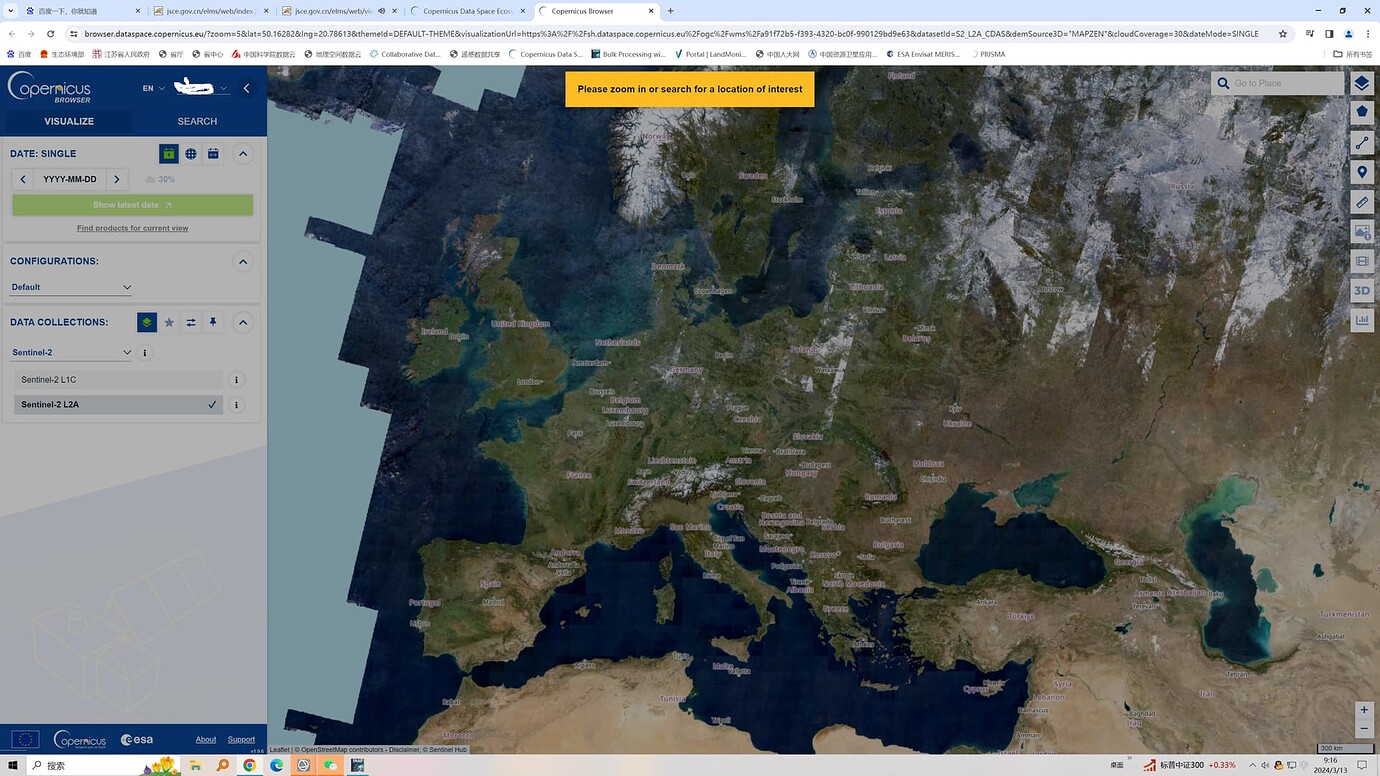Select the measure distance tool

(x=1362, y=142)
